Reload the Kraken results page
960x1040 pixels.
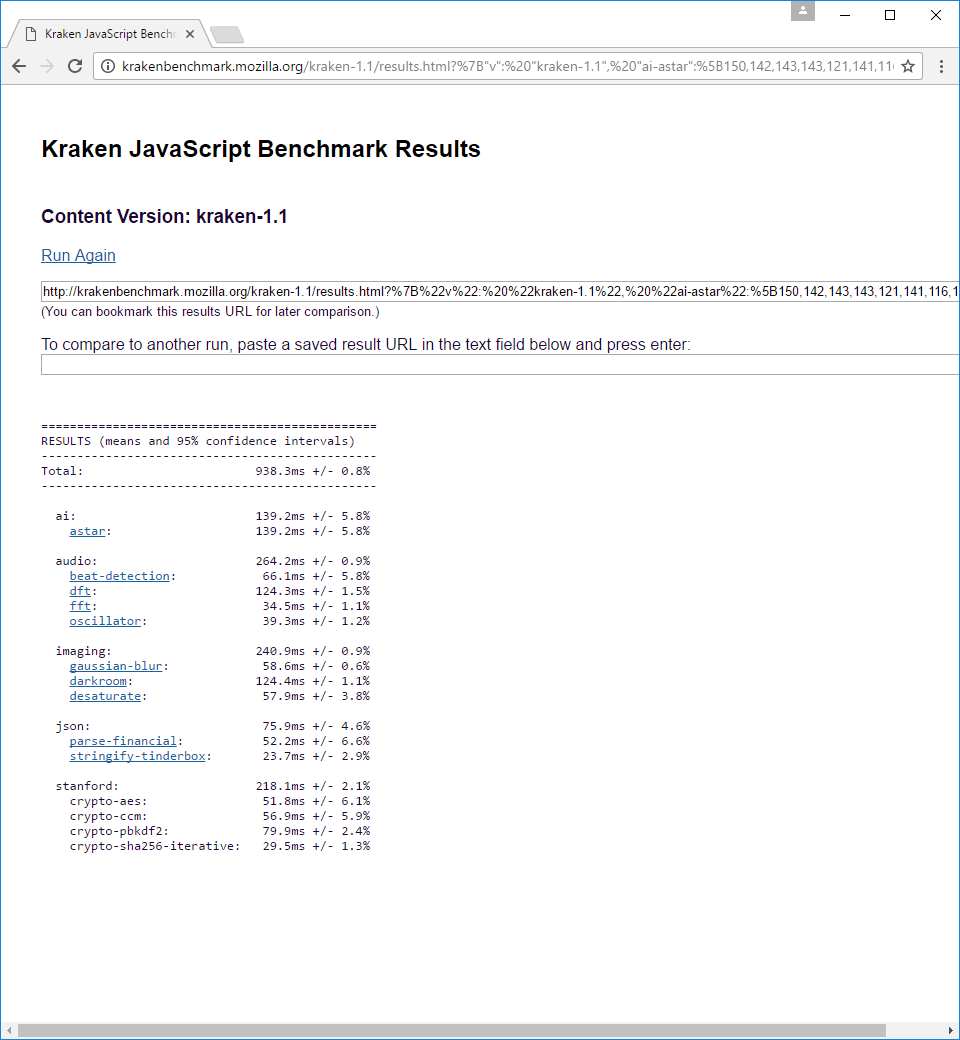click(75, 66)
